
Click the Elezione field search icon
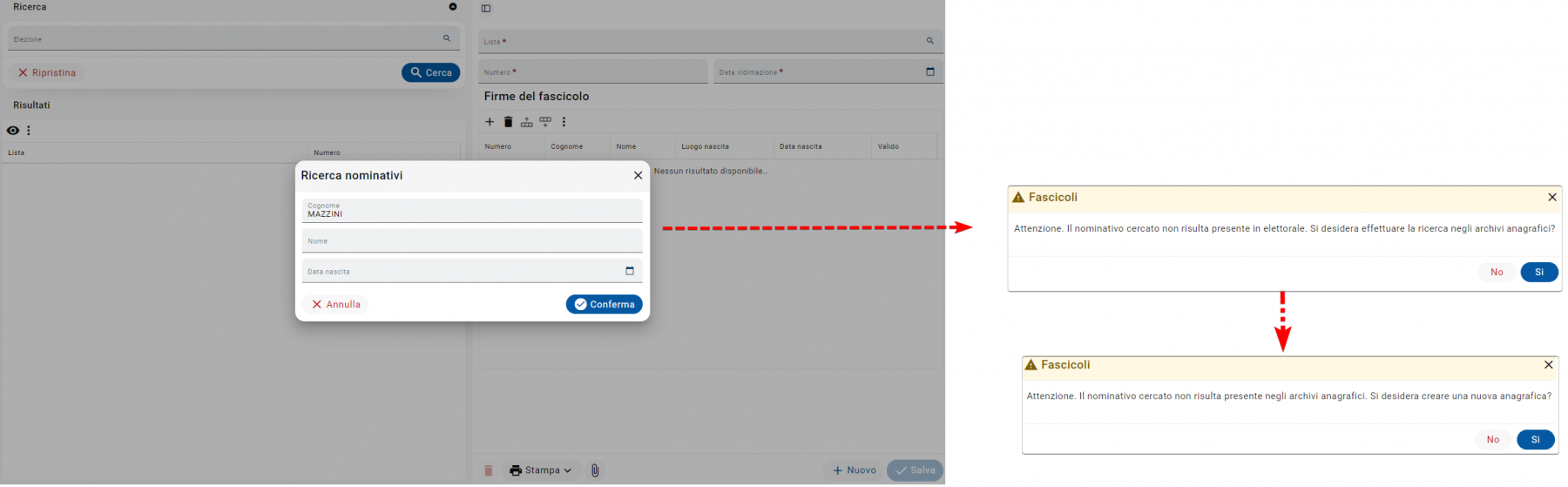[x=447, y=38]
